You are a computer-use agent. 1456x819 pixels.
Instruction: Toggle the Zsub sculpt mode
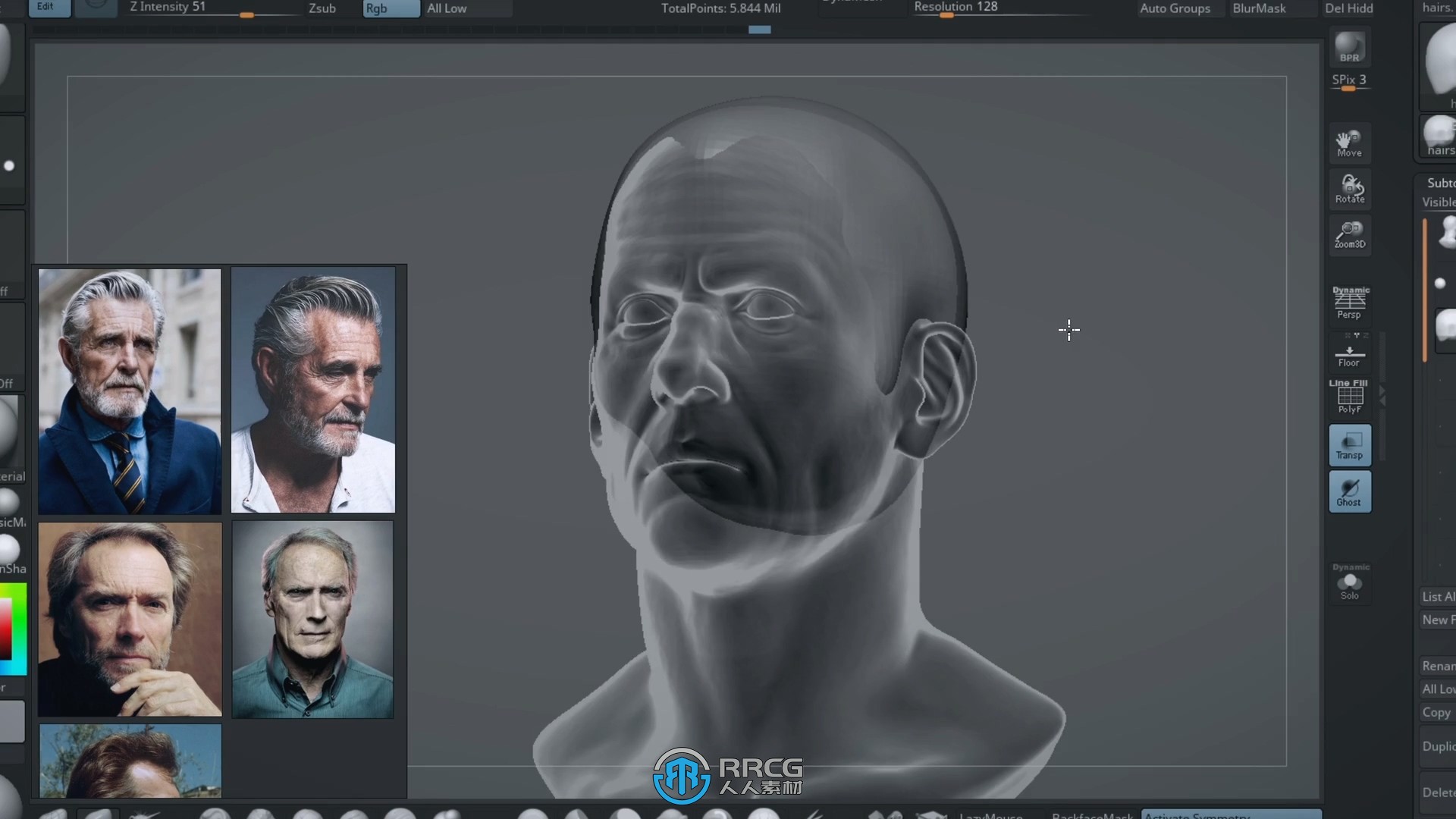[322, 8]
